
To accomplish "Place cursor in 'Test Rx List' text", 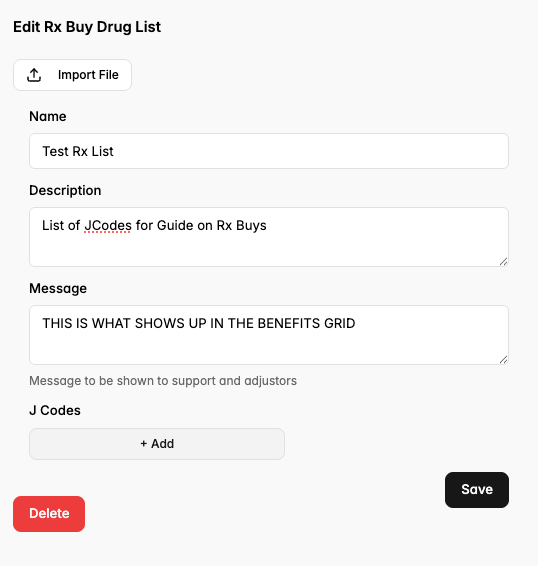I will point(78,151).
